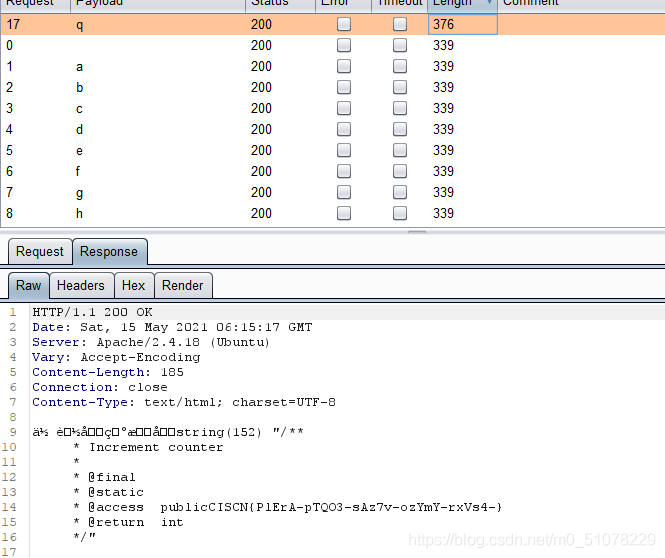The image size is (665, 558).
Task: Toggle Timeout checkbox for payload d row
Action: (x=400, y=129)
